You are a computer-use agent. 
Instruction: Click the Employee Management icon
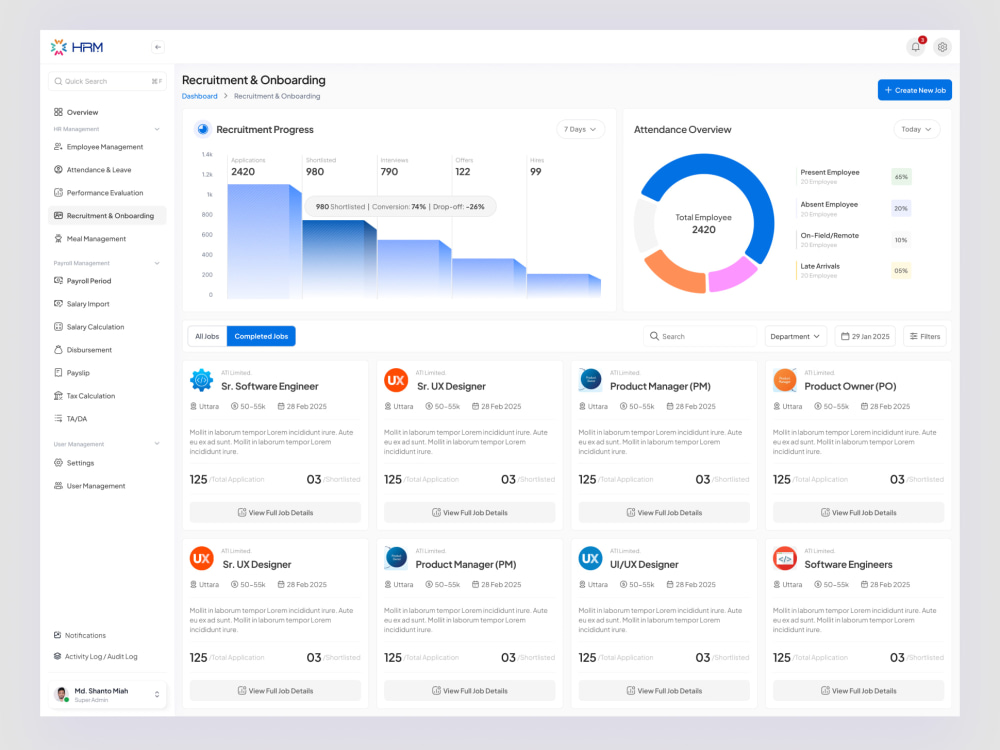58,147
